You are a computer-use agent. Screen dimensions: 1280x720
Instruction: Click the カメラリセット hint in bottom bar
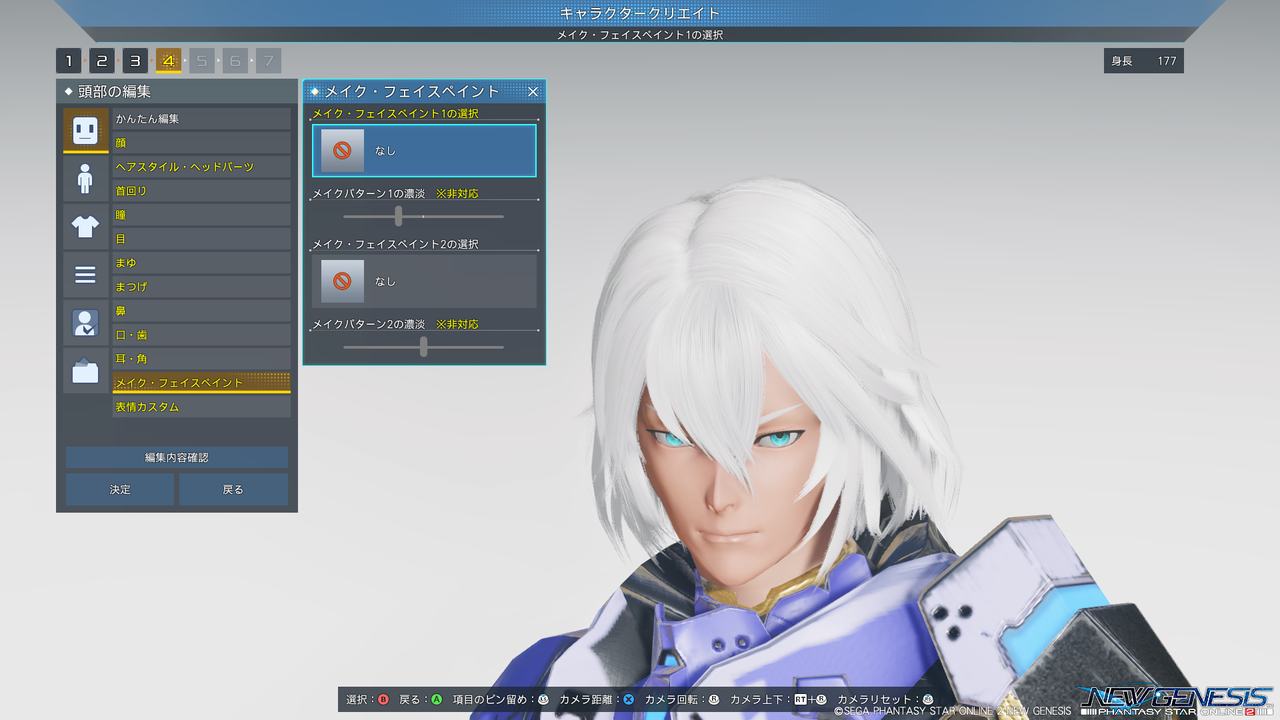pyautogui.click(x=885, y=699)
